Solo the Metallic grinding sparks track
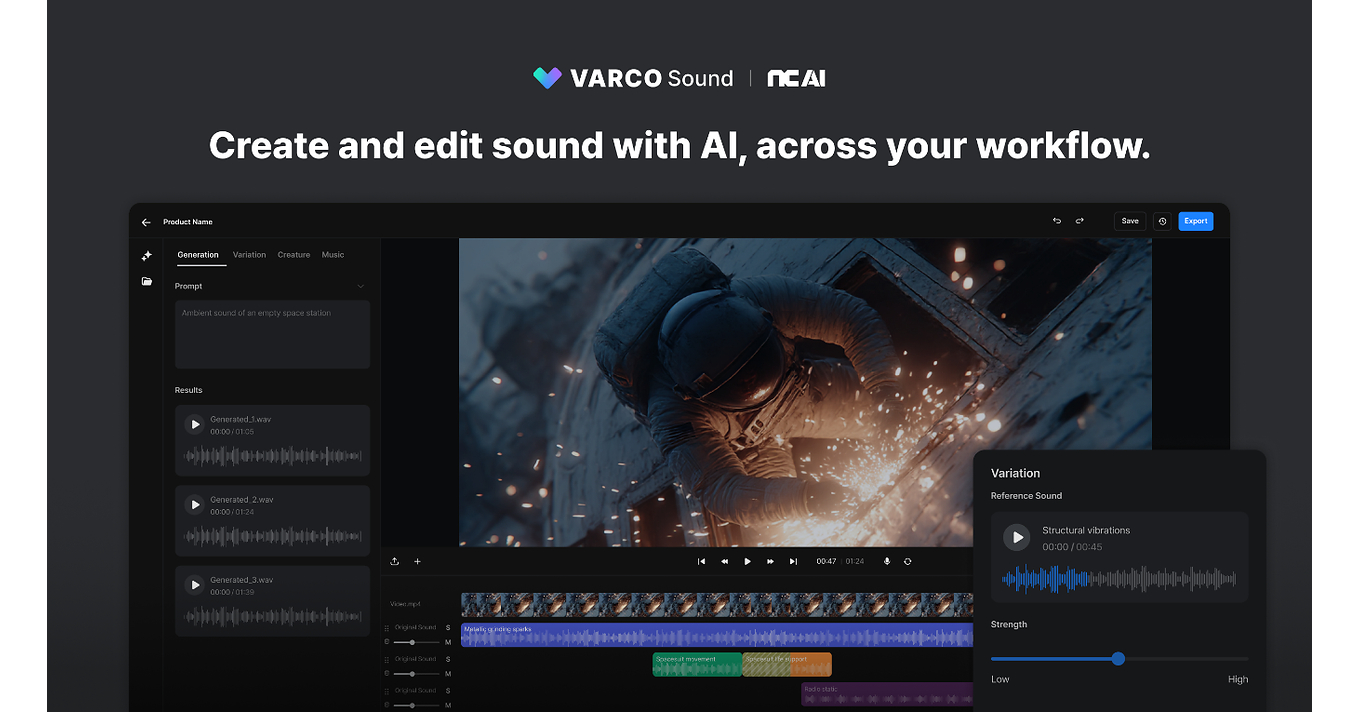Viewport: 1360px width, 712px height. tap(448, 628)
